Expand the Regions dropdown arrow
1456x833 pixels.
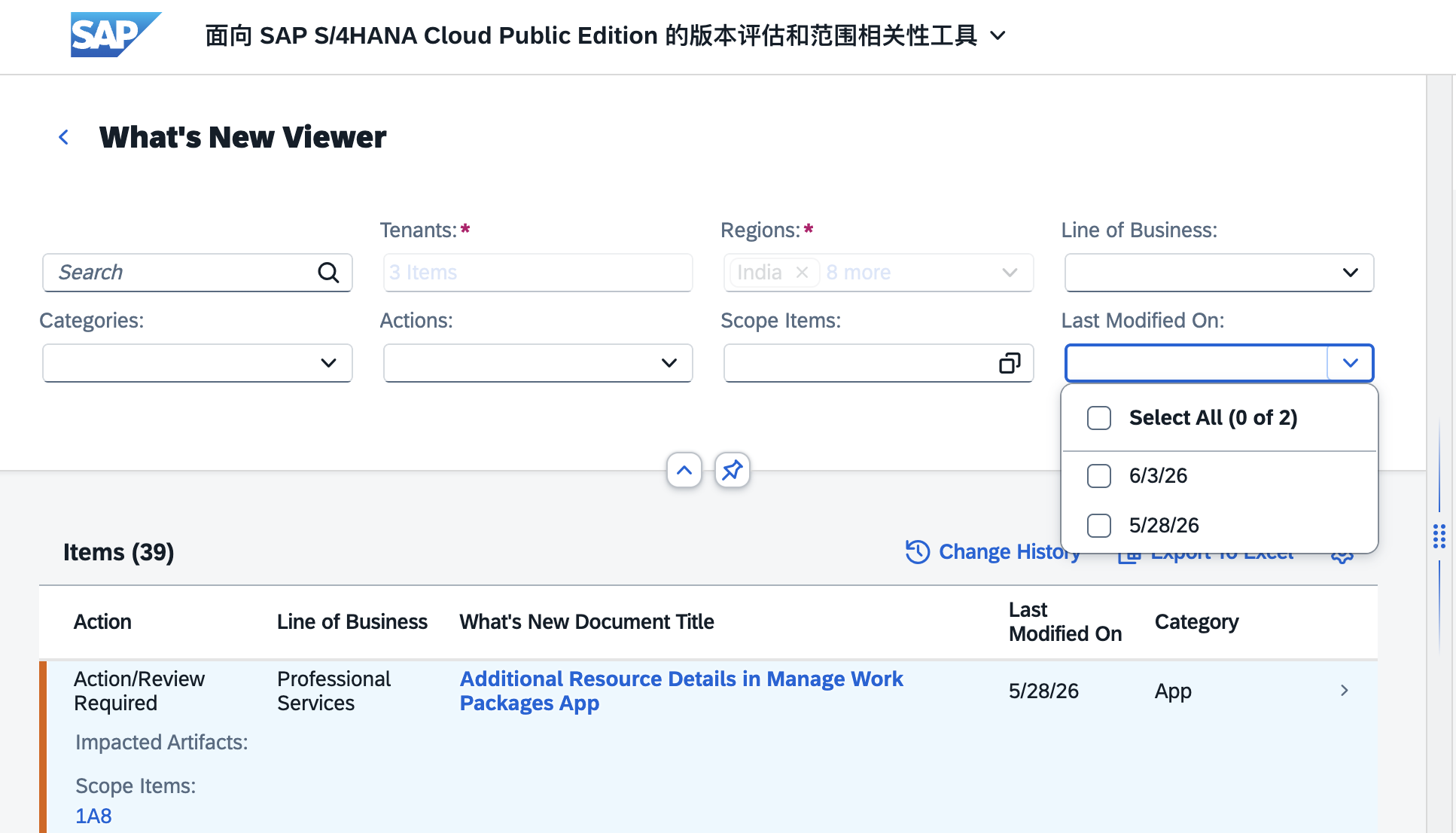1010,273
